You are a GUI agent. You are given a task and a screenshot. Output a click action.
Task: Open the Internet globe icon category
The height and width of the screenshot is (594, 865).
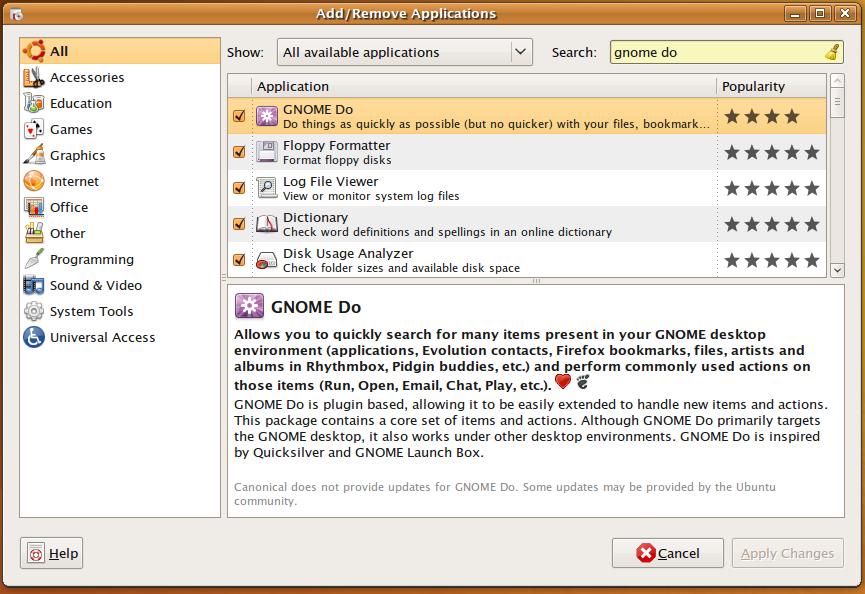click(x=34, y=182)
